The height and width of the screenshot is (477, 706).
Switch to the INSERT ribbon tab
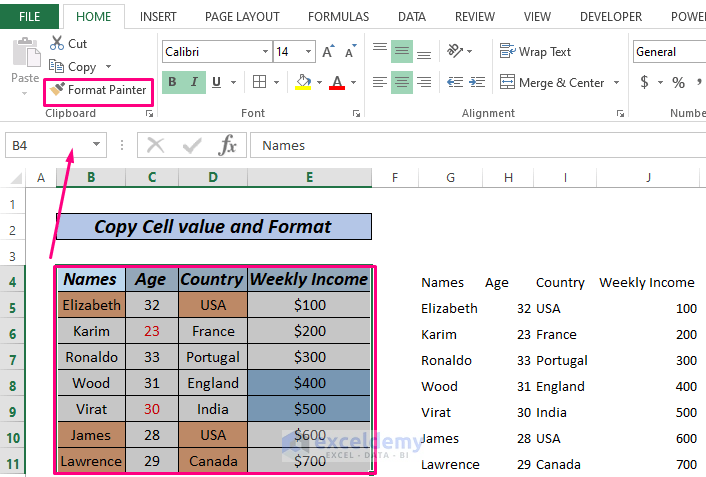[x=158, y=17]
